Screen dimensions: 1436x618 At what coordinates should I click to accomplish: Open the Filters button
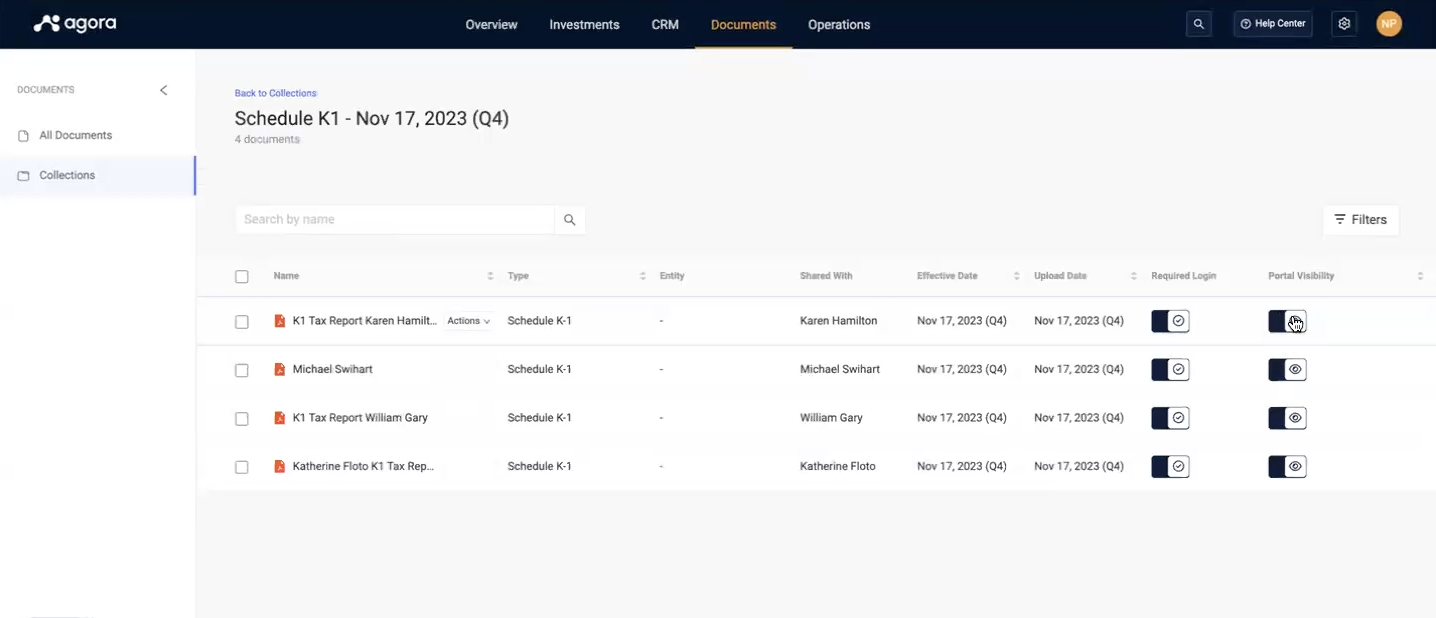(x=1361, y=220)
